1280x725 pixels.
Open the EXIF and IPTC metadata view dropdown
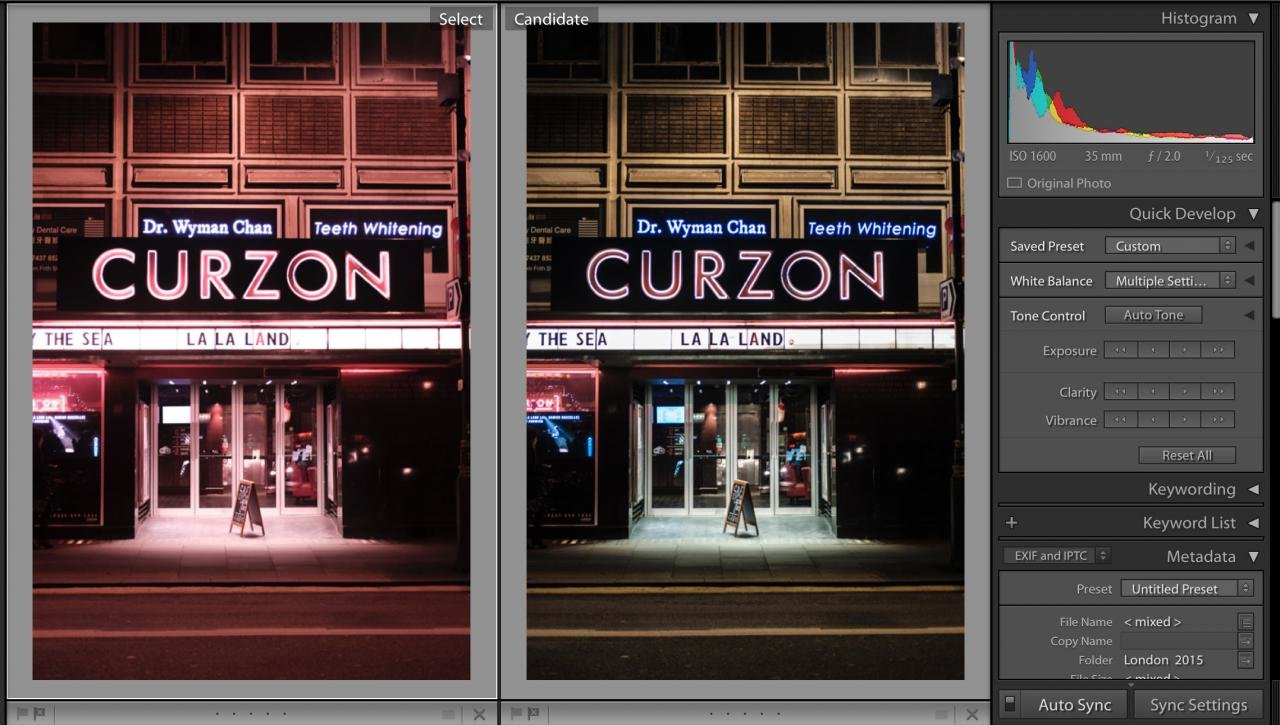pyautogui.click(x=1057, y=556)
